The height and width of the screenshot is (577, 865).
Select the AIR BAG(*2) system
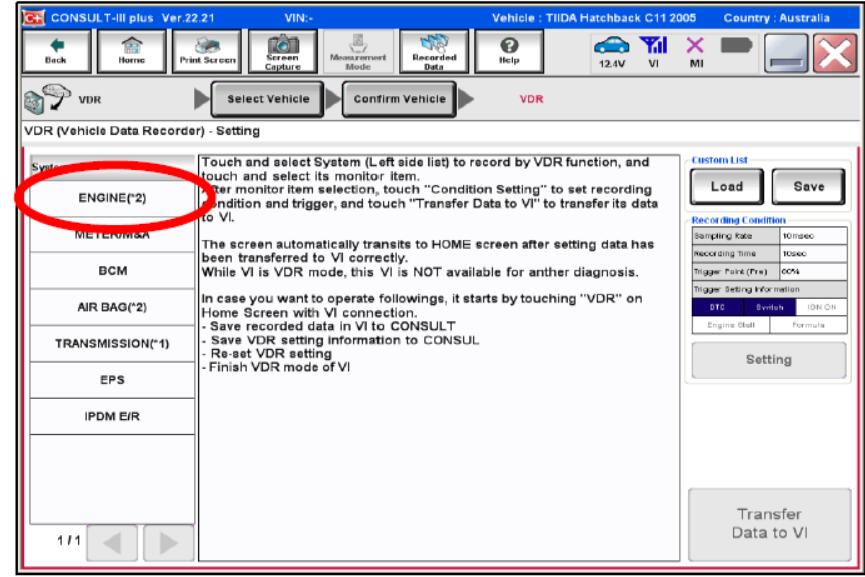(x=112, y=307)
